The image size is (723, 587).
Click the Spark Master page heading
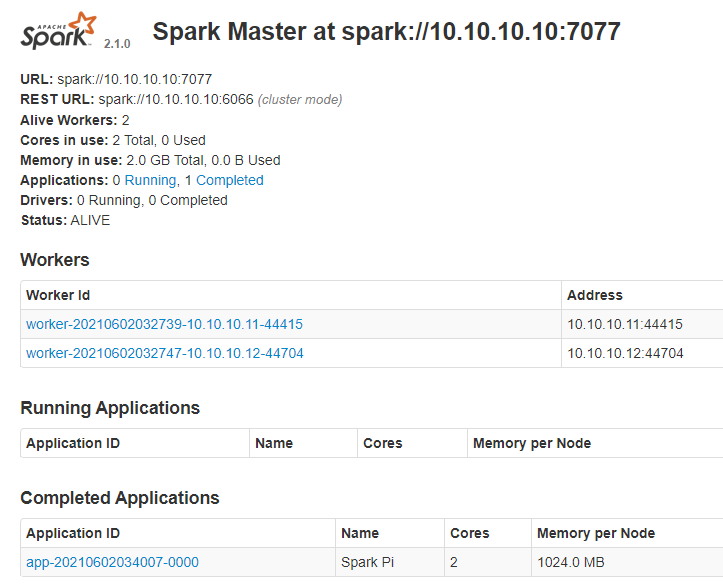386,31
